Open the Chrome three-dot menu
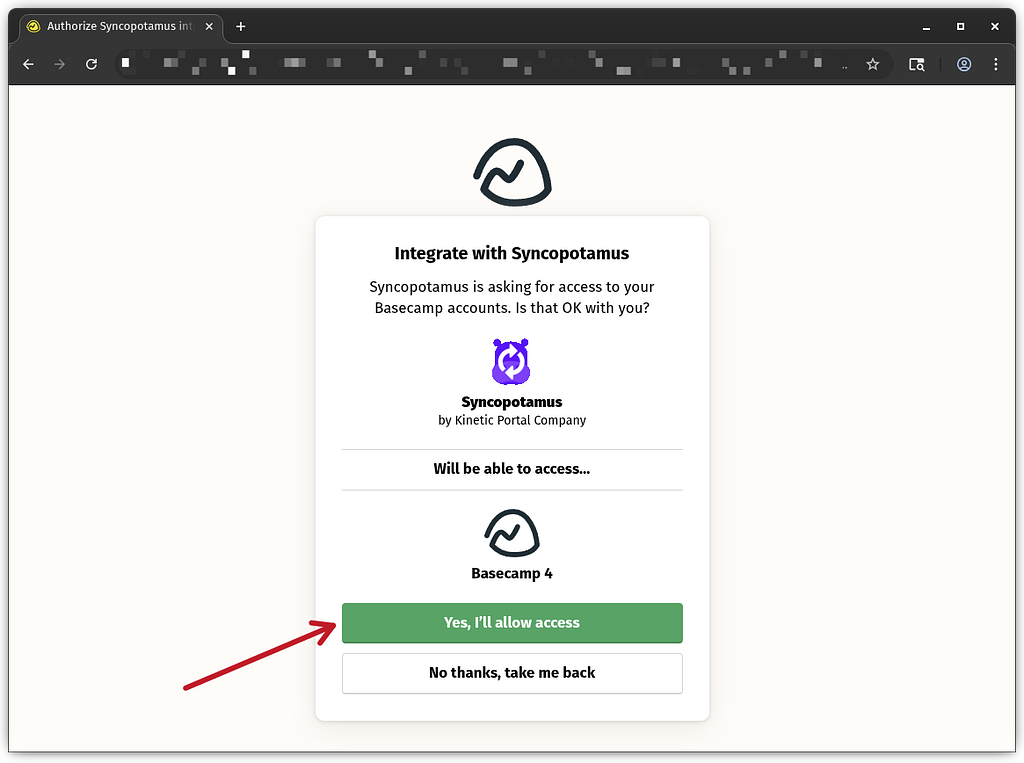1024x763 pixels. coord(995,64)
